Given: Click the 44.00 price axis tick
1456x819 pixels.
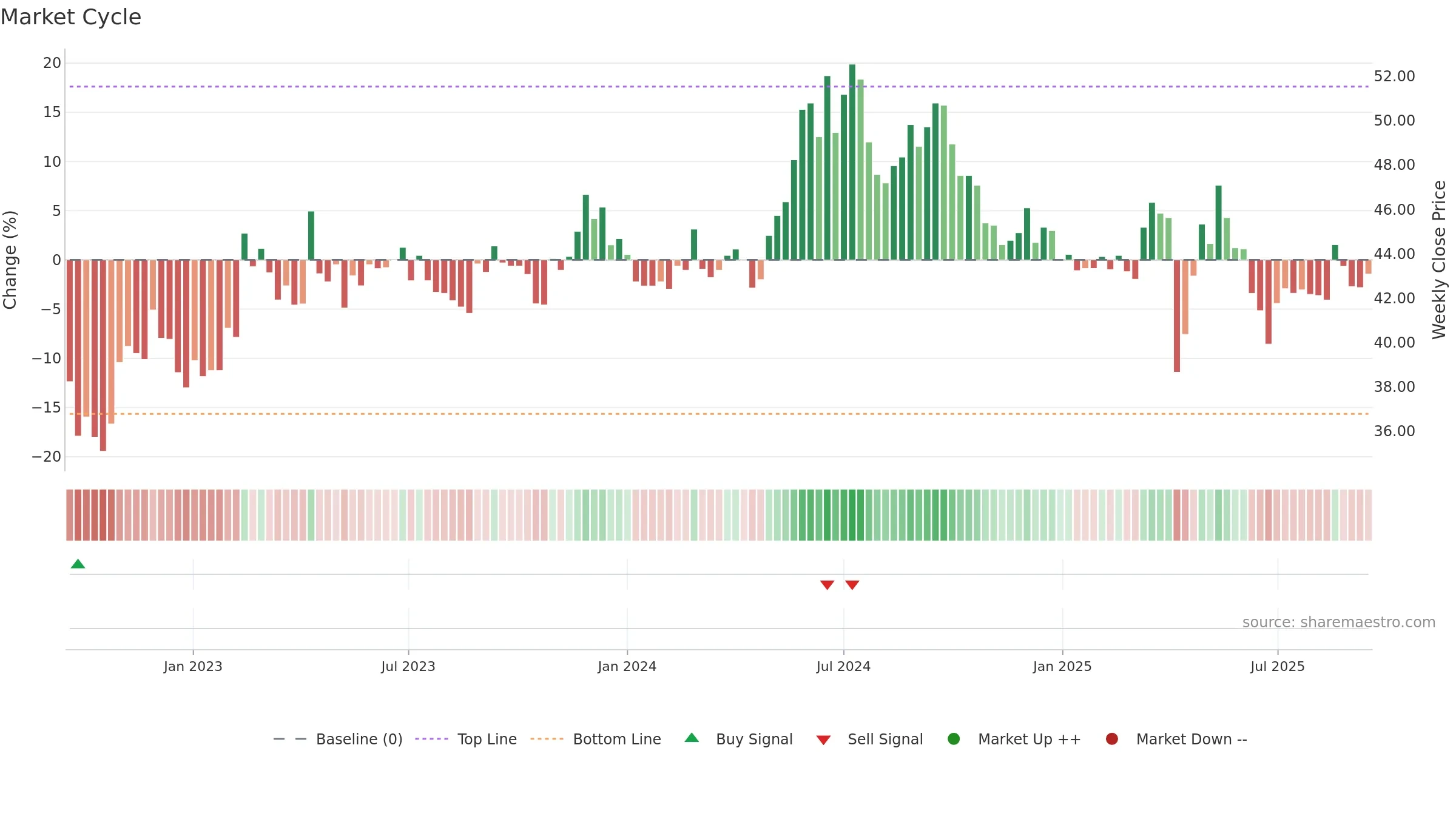Looking at the screenshot, I should pyautogui.click(x=1394, y=254).
